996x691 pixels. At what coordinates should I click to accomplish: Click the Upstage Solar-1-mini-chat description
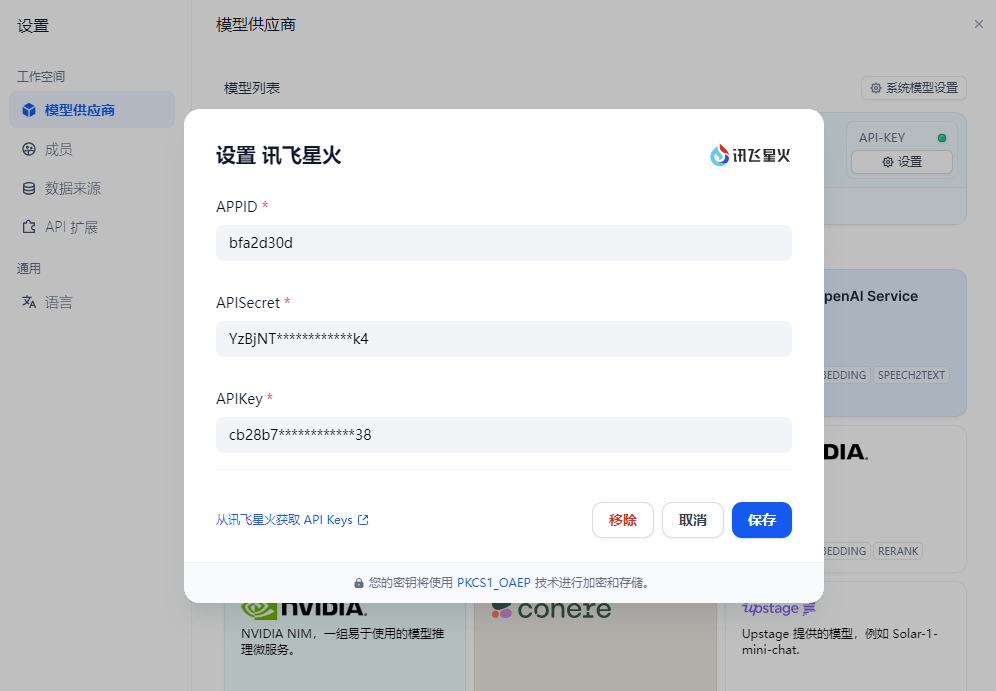(x=840, y=641)
